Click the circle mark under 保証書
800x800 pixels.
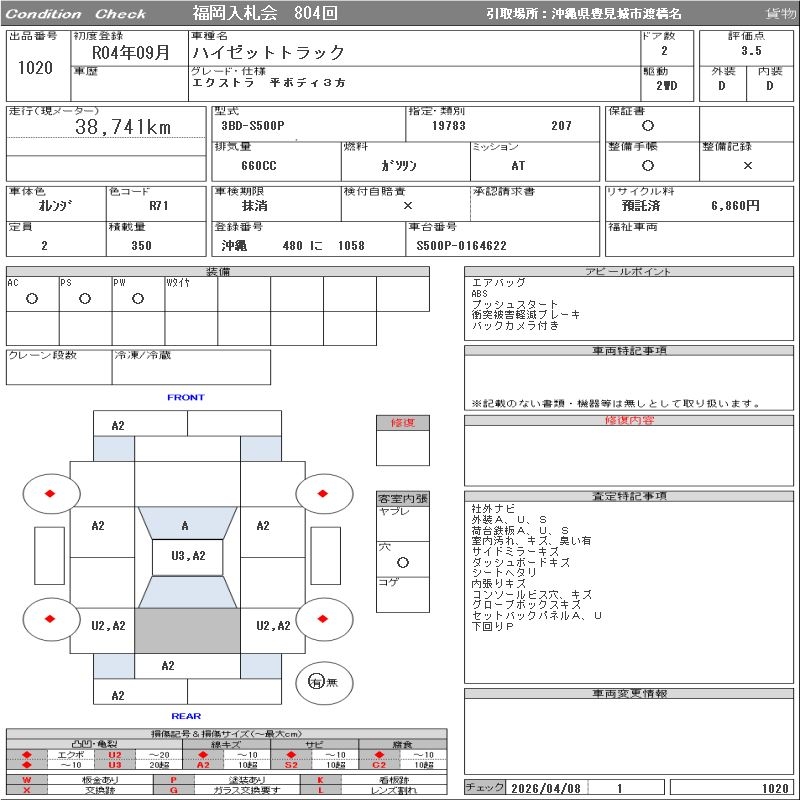tap(648, 126)
